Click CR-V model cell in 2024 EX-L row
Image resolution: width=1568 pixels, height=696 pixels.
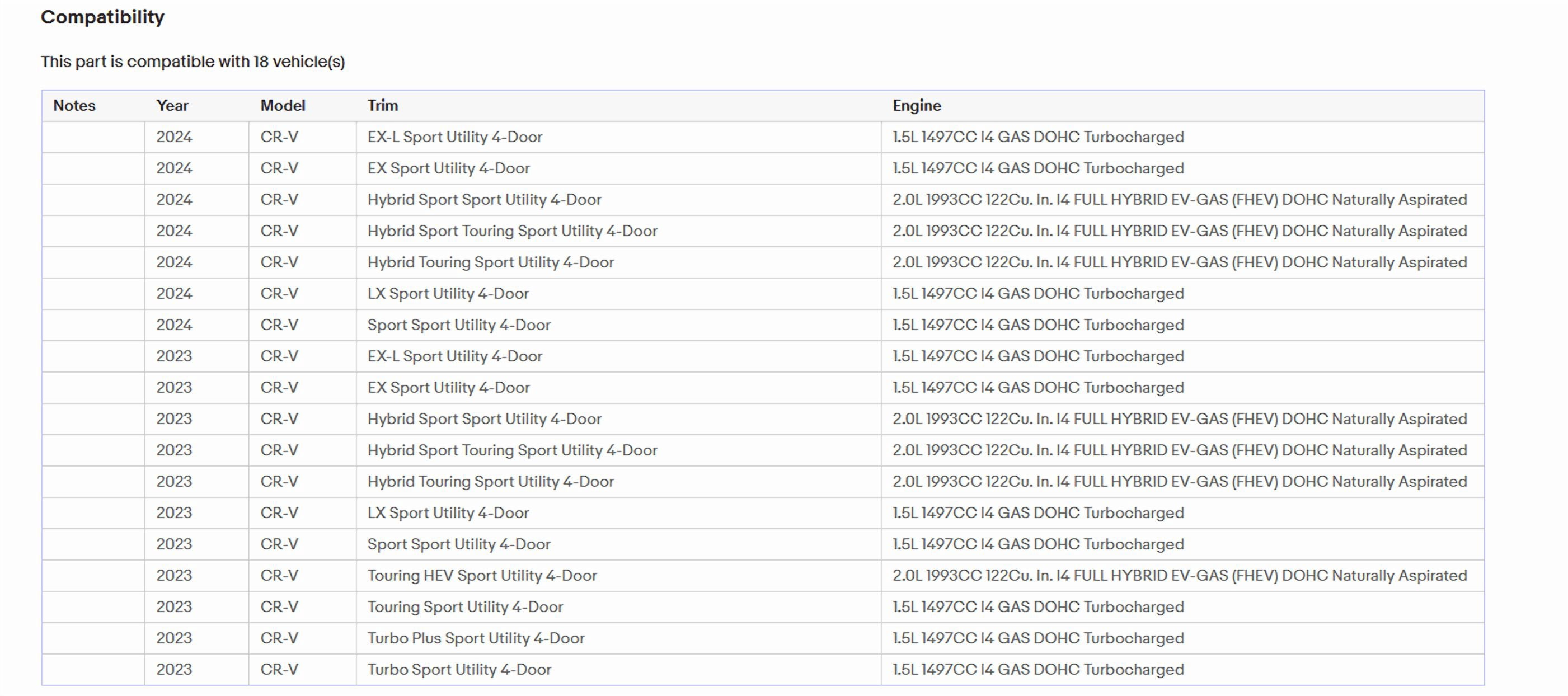[x=303, y=137]
